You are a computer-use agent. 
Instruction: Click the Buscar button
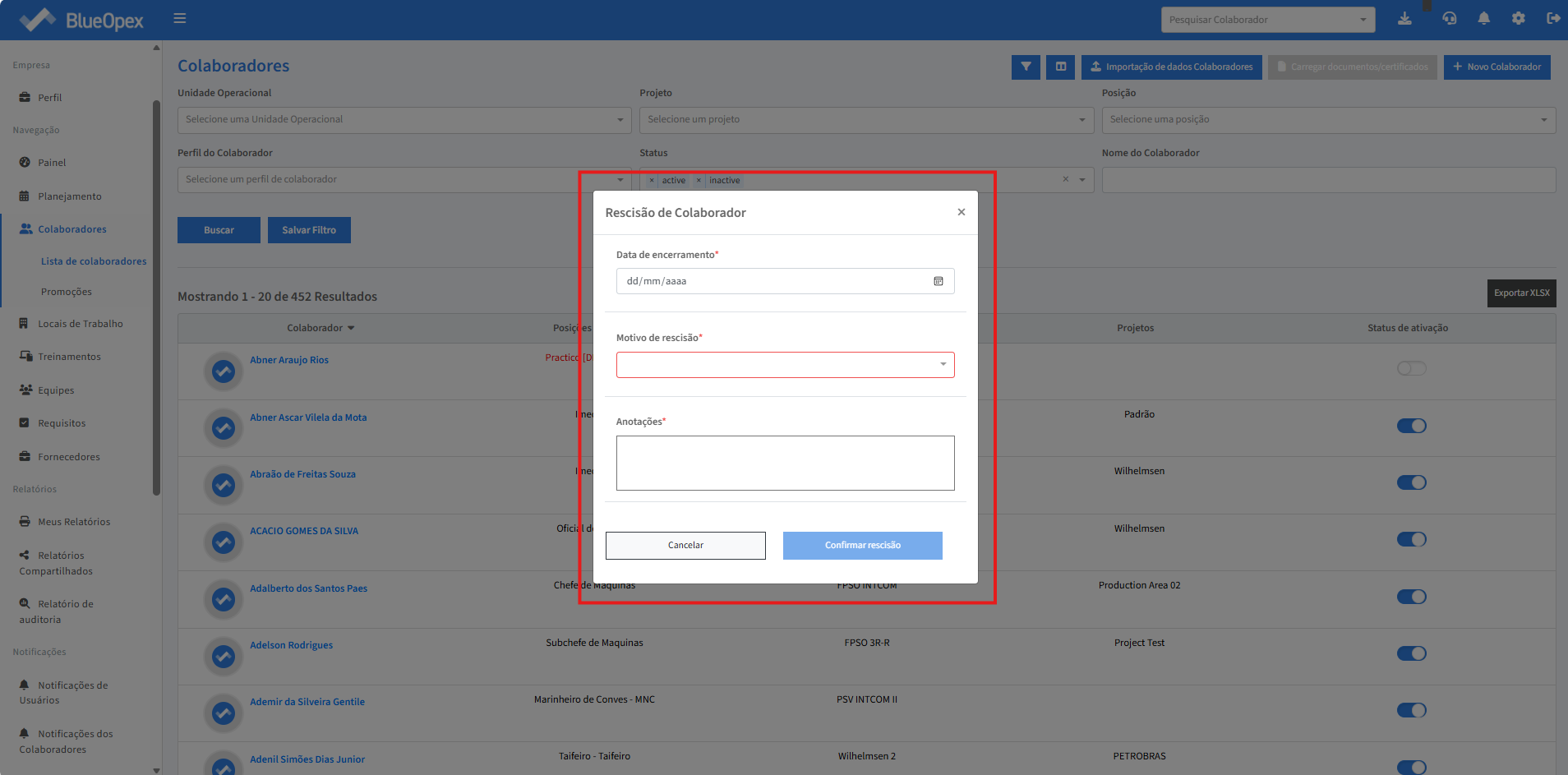click(x=219, y=230)
